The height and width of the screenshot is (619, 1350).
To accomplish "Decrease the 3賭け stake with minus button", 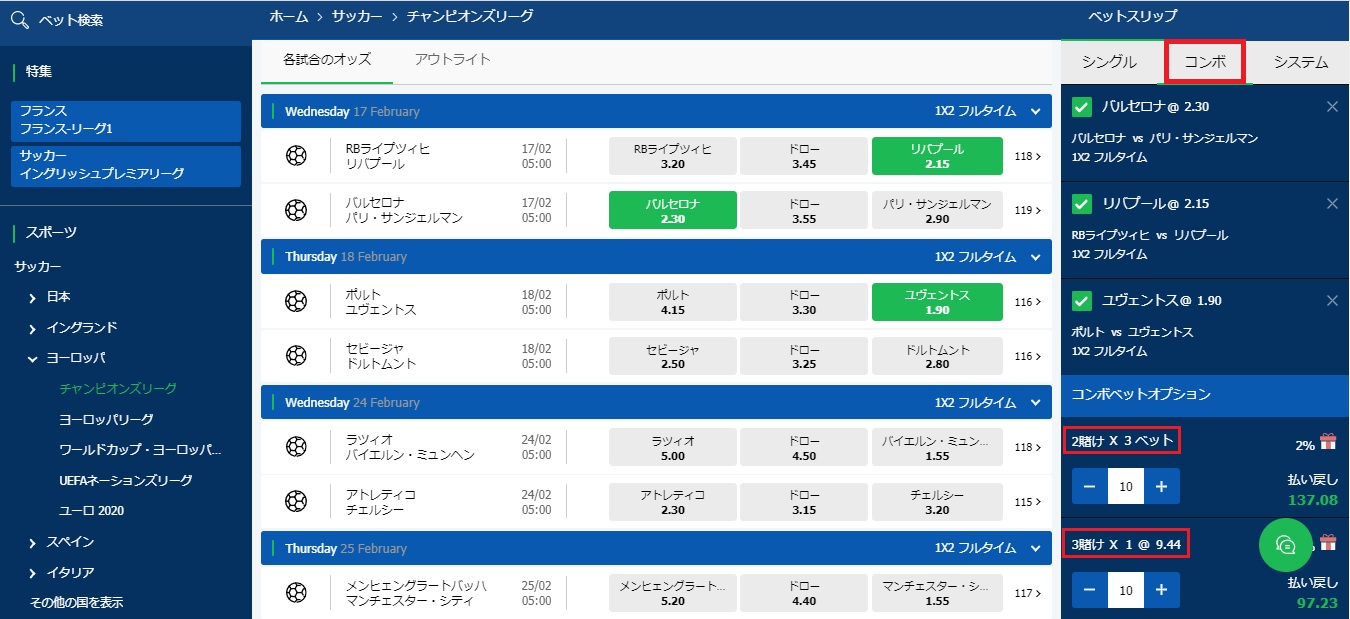I will pos(1089,591).
